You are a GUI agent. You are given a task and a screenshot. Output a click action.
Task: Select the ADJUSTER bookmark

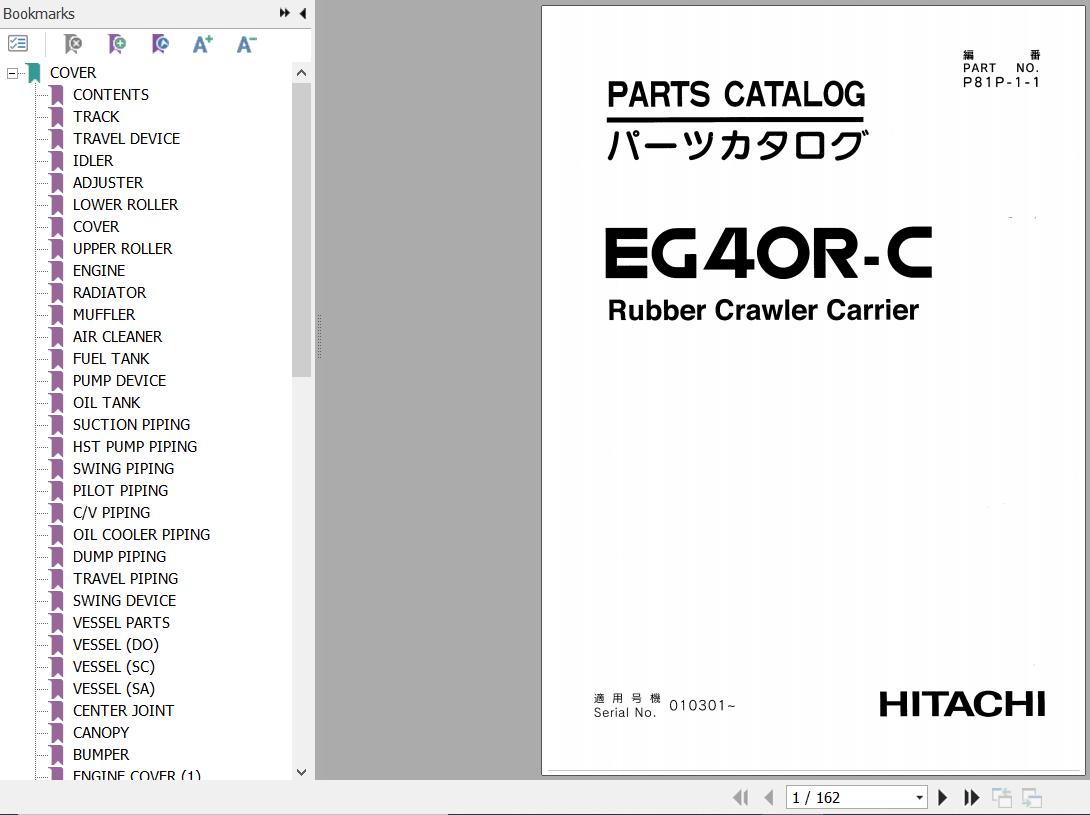108,183
